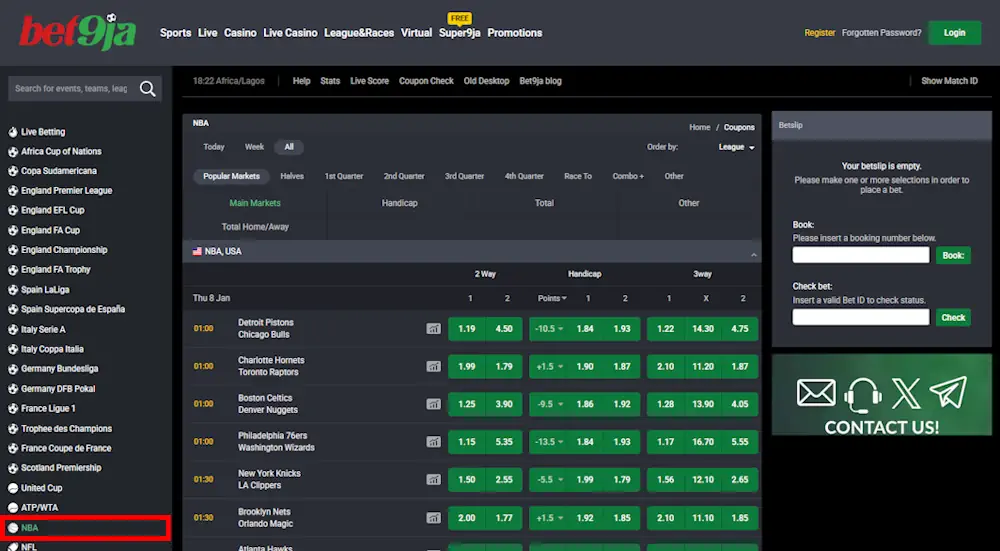Screen dimensions: 1000x551
Task: Select odds 1.19 for Detroit Pistons win
Action: point(467,329)
